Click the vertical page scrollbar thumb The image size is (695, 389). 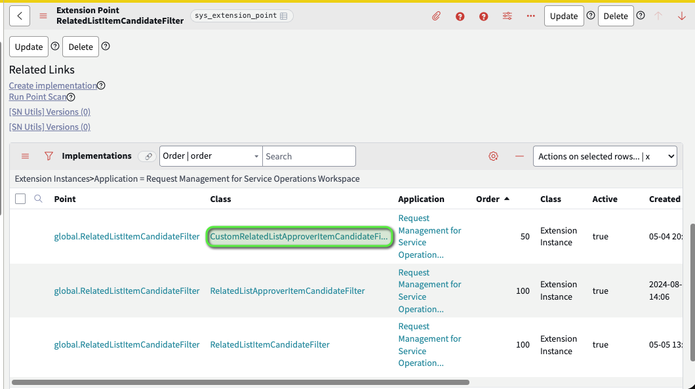(693, 292)
